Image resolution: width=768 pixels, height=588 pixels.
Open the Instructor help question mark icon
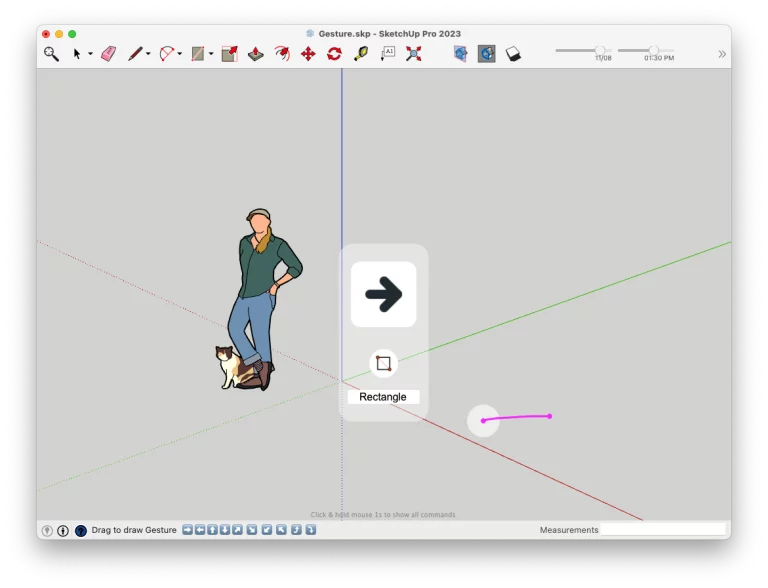tap(81, 530)
